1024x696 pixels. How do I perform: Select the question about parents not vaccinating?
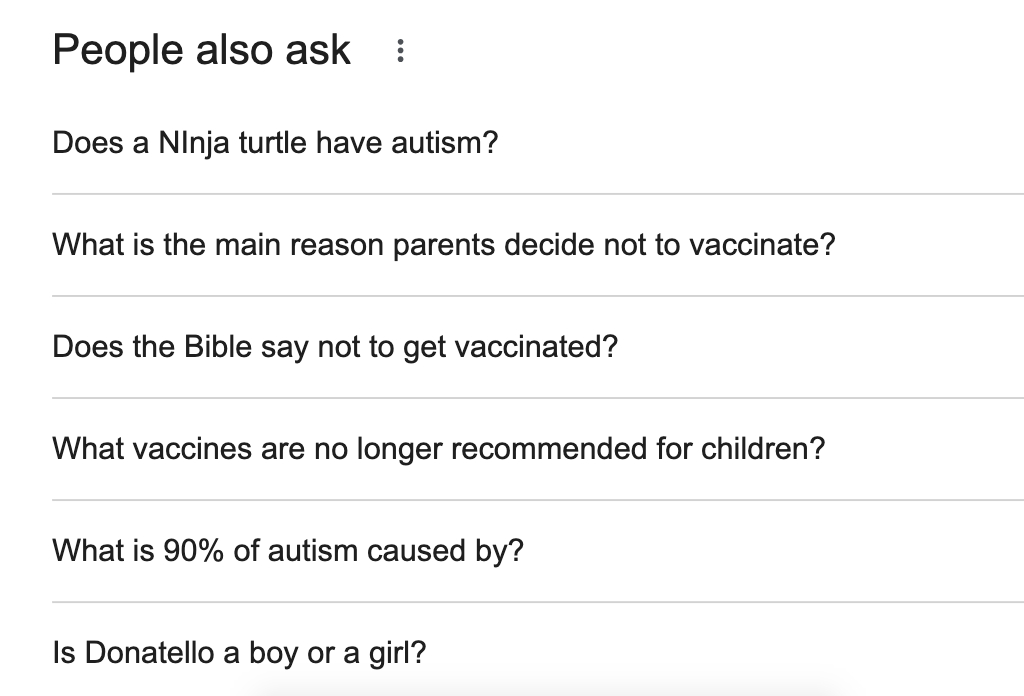[443, 245]
